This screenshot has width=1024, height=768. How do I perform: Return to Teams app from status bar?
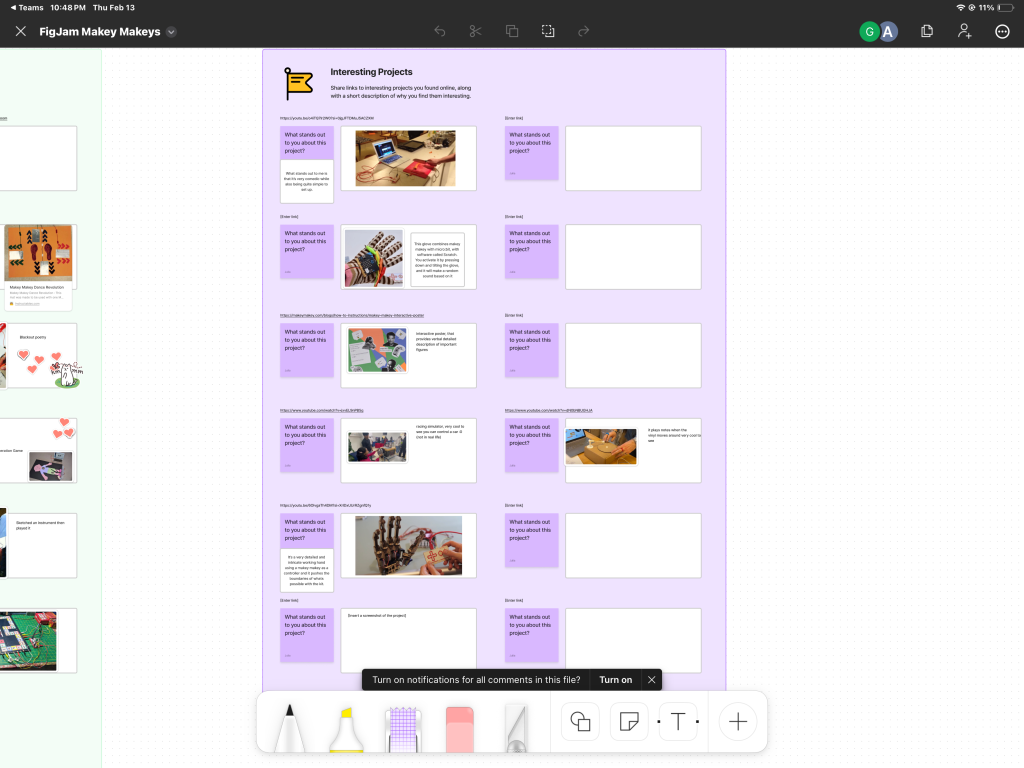(x=26, y=7)
